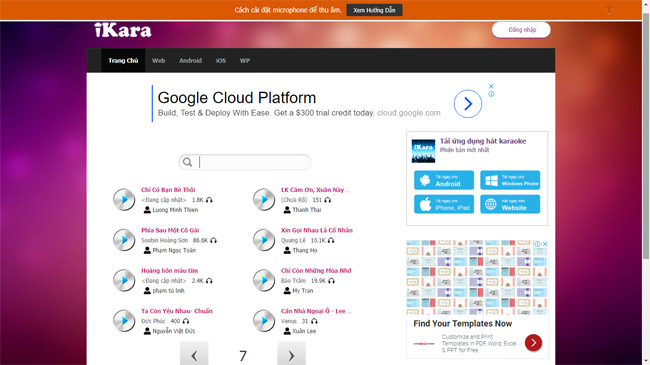Click the page scrollbar
This screenshot has height=365, width=650.
pos(646,137)
